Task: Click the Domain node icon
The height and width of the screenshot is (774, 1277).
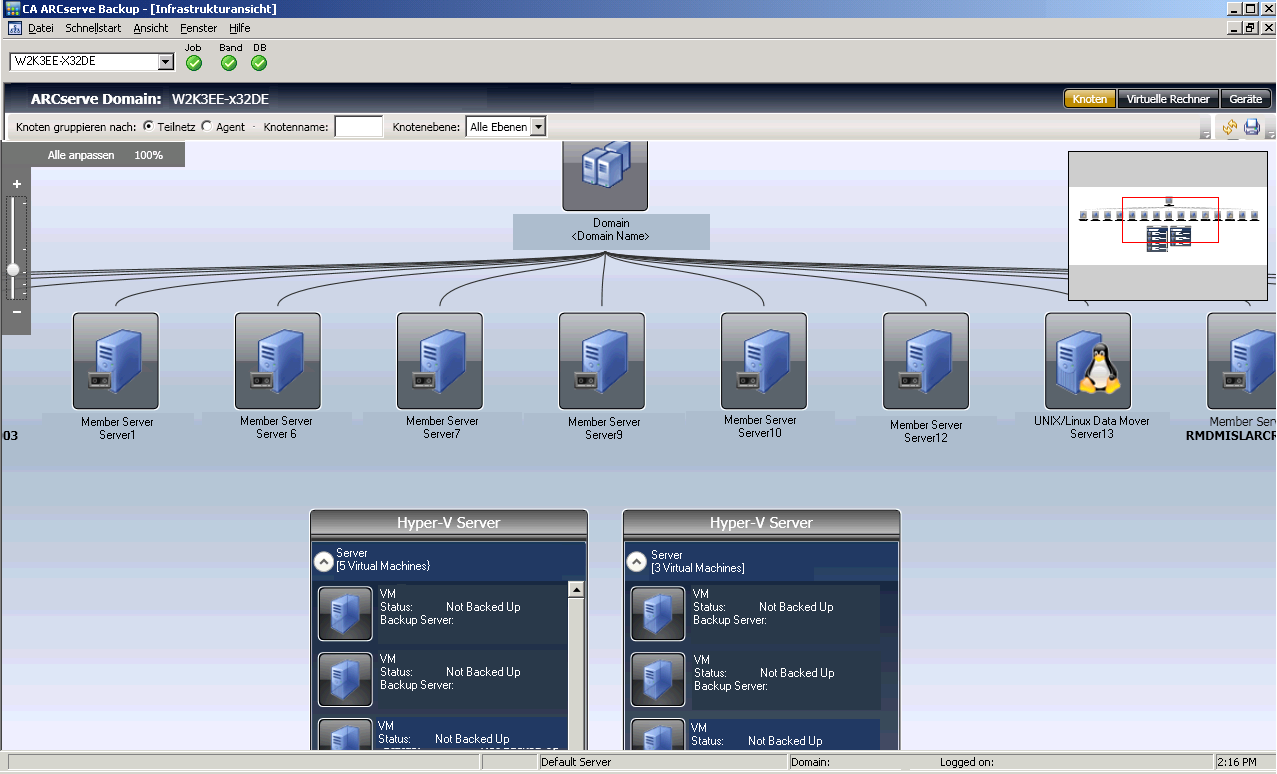Action: point(605,176)
